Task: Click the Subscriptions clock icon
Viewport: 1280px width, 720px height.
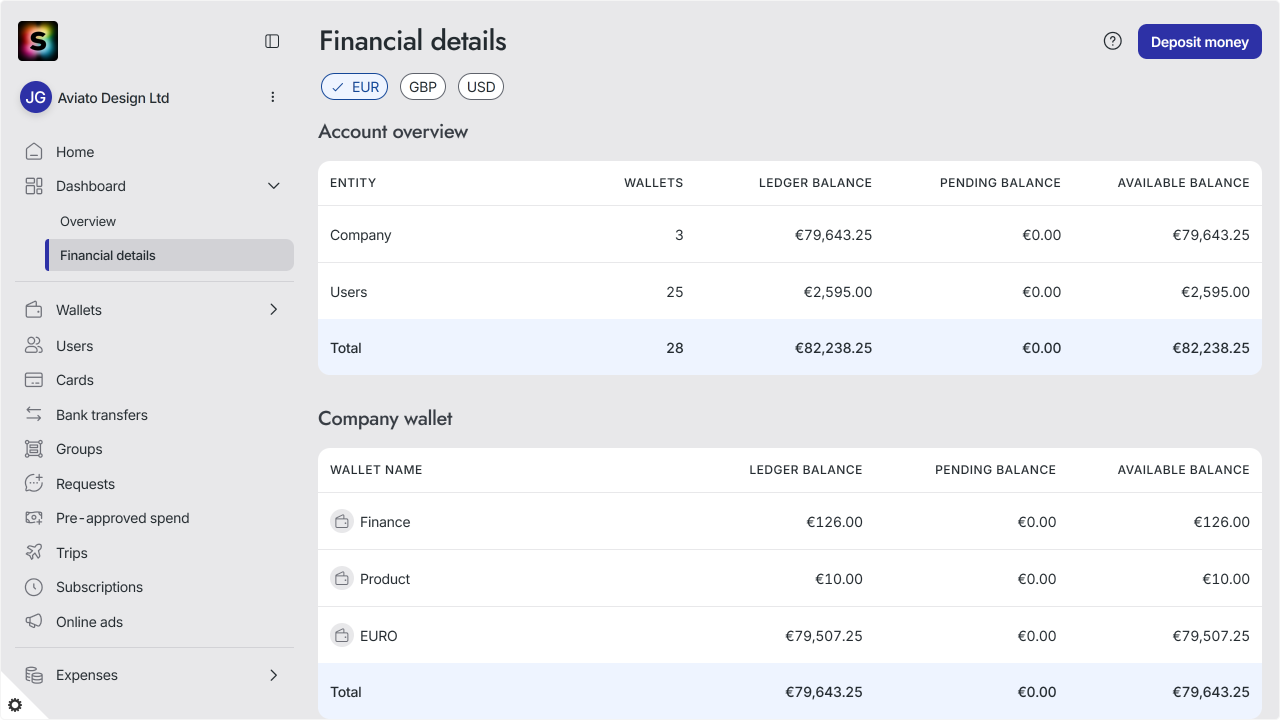Action: (x=34, y=587)
